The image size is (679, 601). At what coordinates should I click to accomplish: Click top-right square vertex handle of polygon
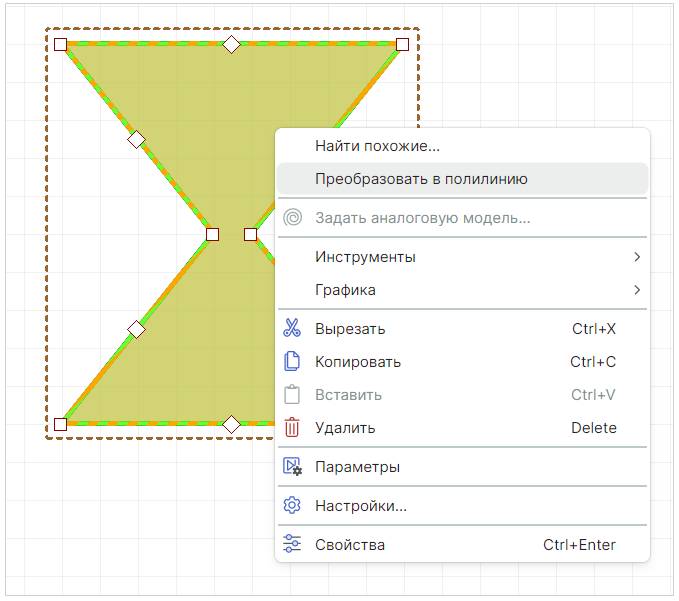pos(402,44)
